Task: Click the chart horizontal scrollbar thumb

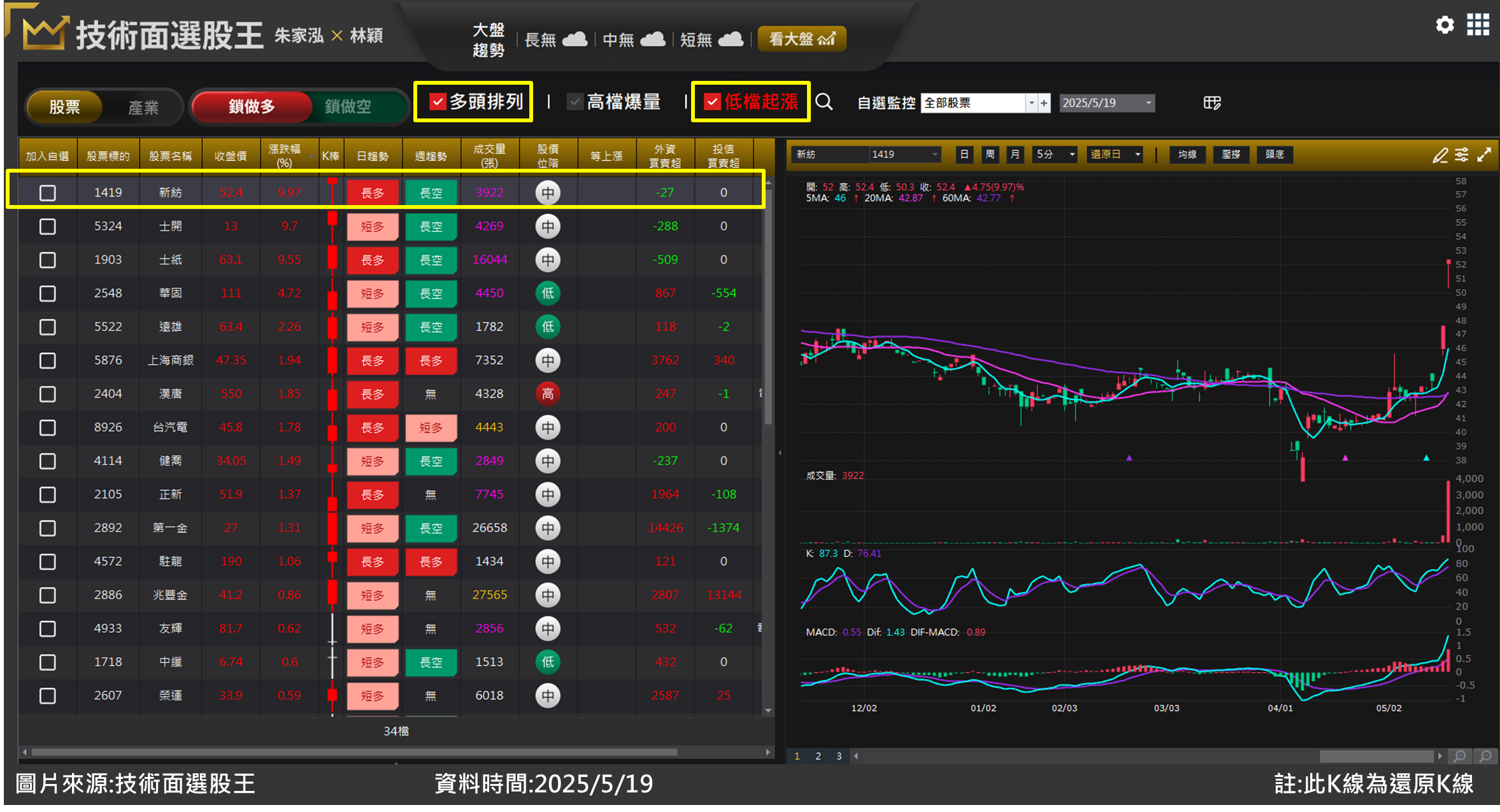Action: [x=1376, y=756]
